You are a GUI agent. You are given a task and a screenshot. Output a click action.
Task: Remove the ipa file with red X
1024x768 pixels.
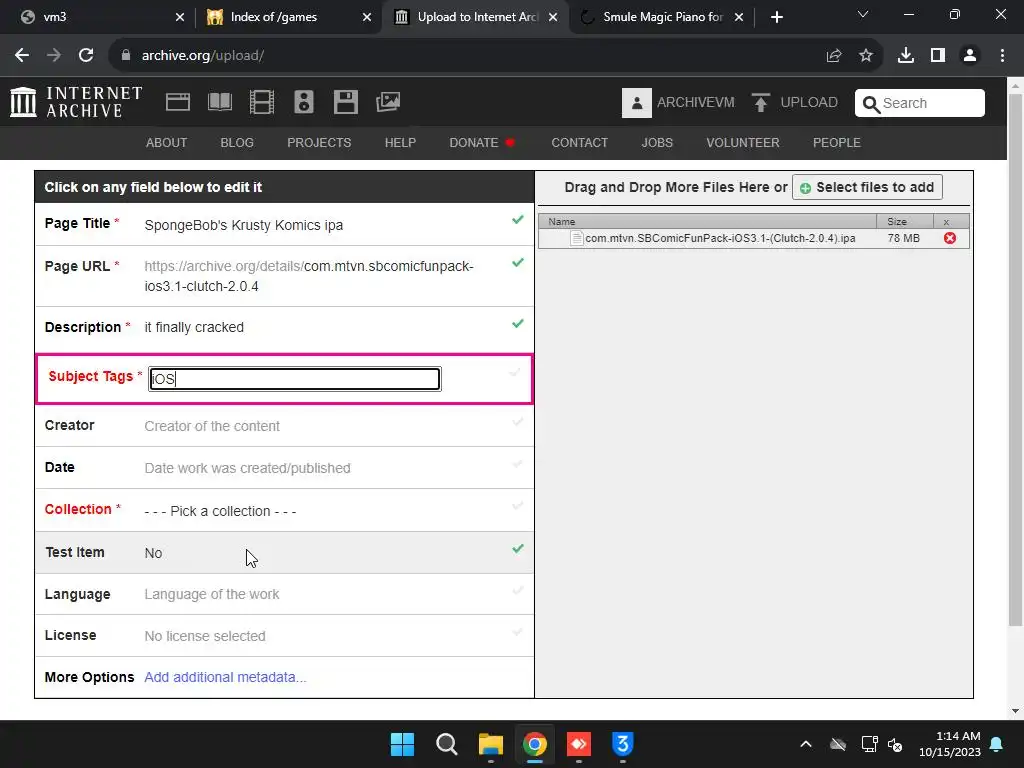point(950,238)
